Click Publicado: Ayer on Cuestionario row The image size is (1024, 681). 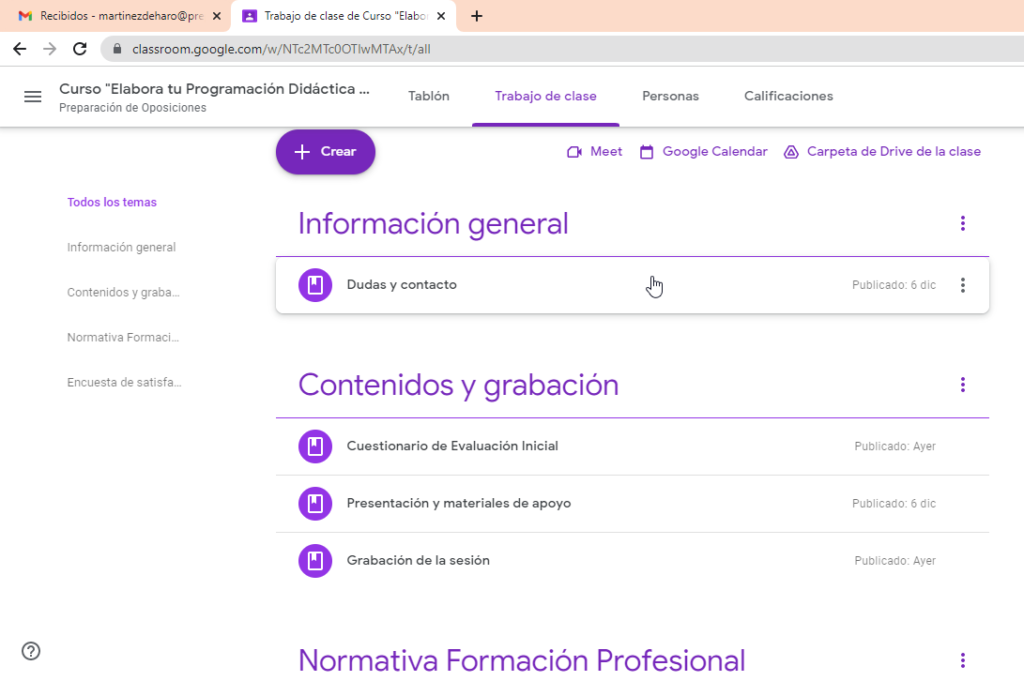click(895, 447)
